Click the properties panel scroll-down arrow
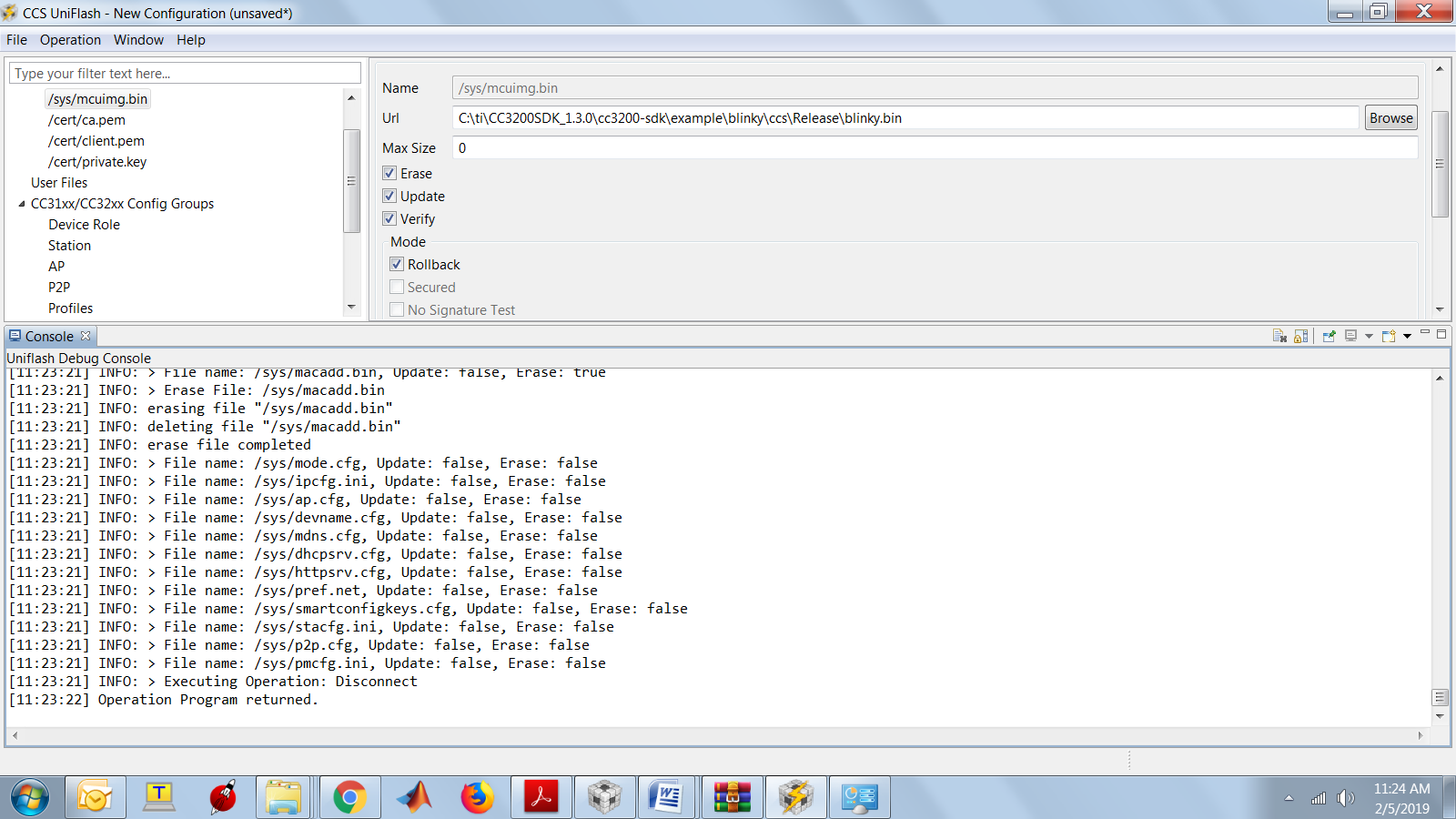The image size is (1456, 819). click(x=1440, y=309)
